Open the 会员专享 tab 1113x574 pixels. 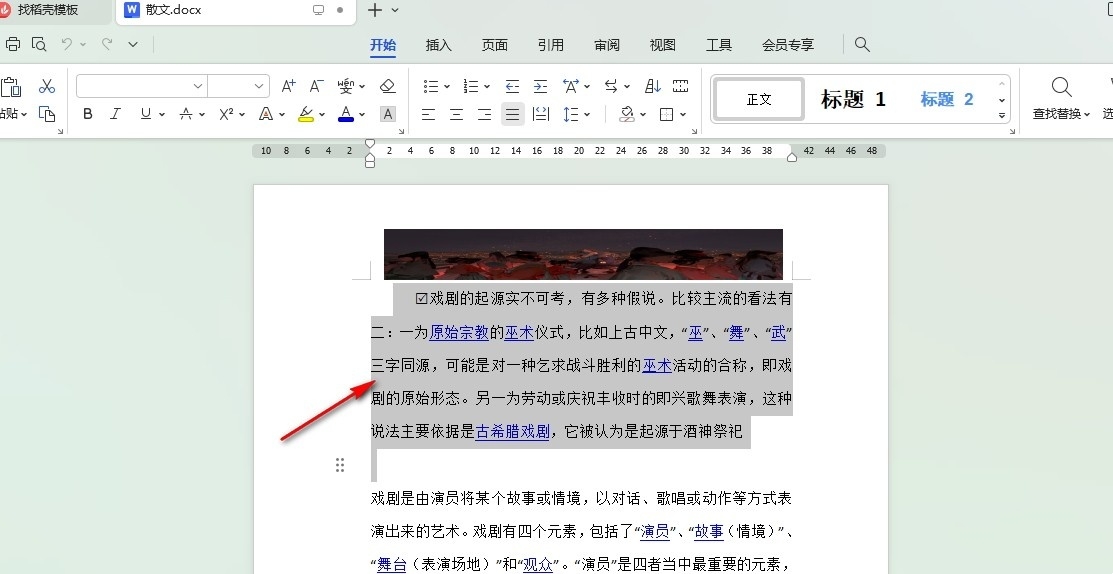[788, 45]
